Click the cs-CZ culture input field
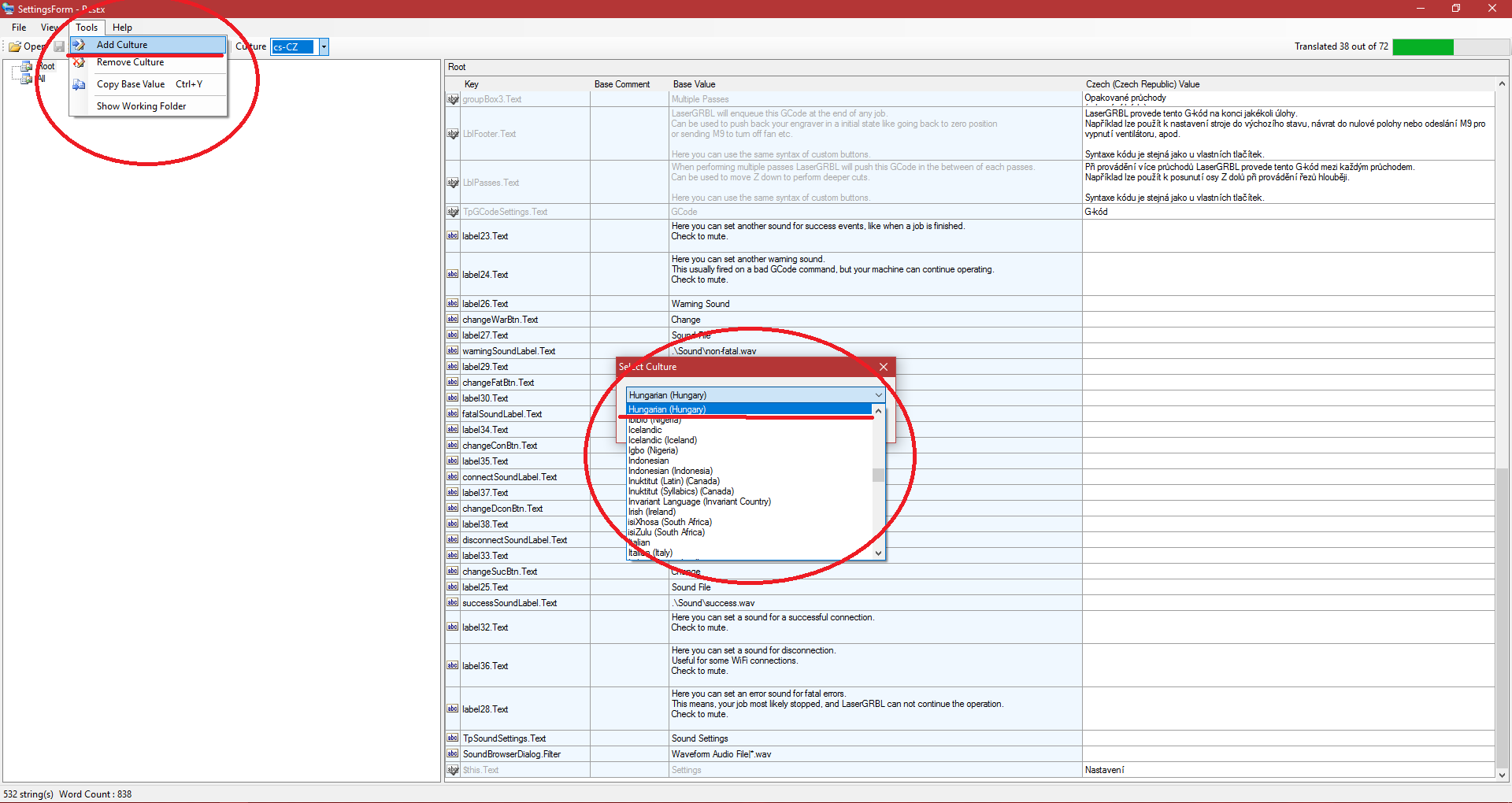 [x=293, y=47]
